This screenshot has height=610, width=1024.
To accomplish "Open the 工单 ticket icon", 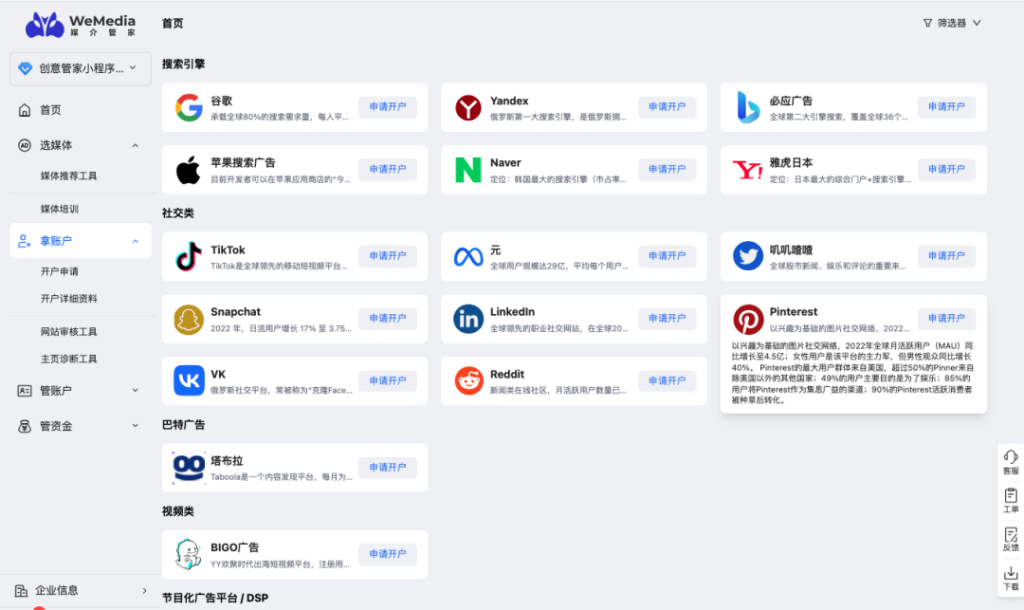I will (1010, 500).
